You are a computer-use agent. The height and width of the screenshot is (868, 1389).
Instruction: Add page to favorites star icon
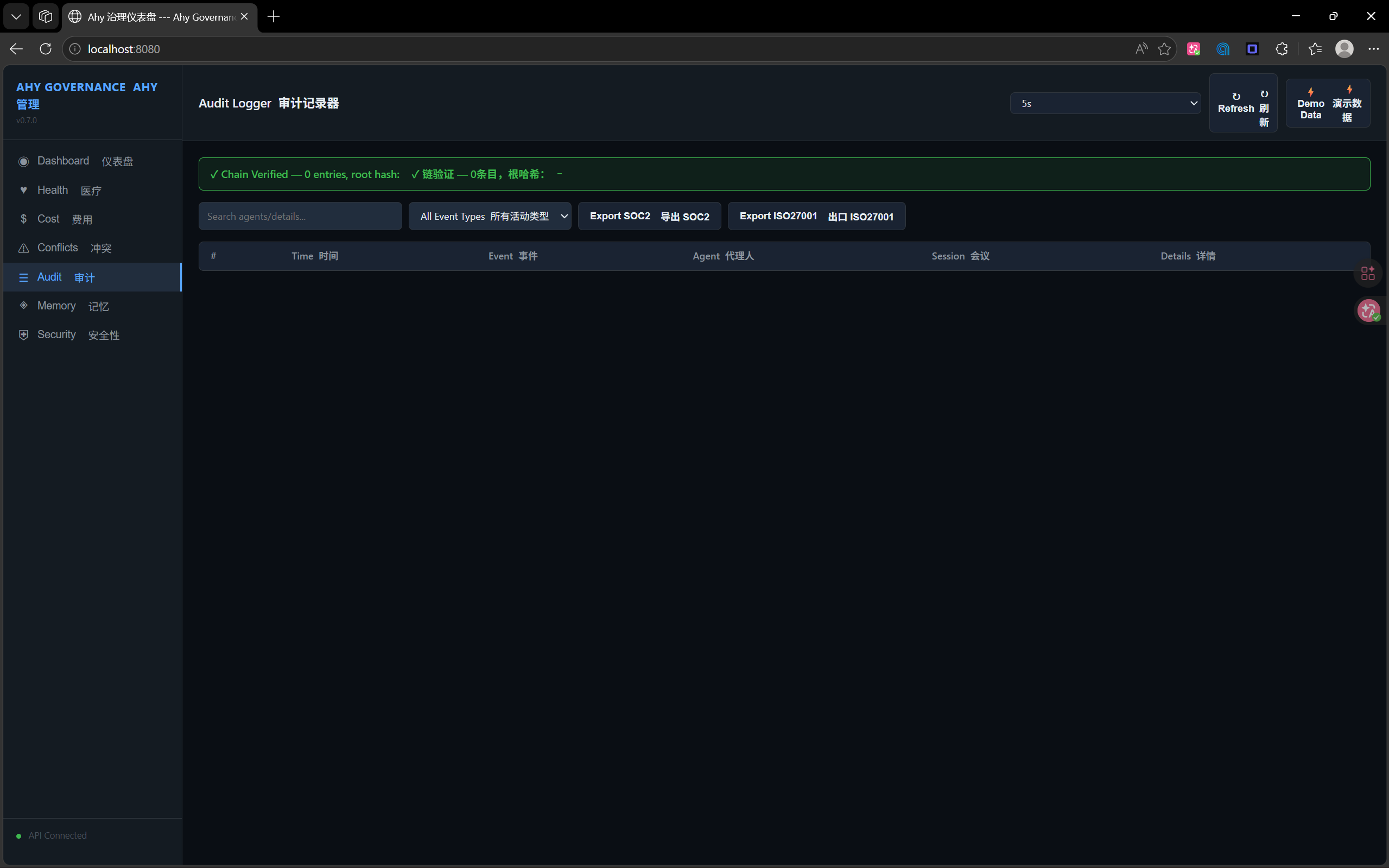pyautogui.click(x=1164, y=49)
